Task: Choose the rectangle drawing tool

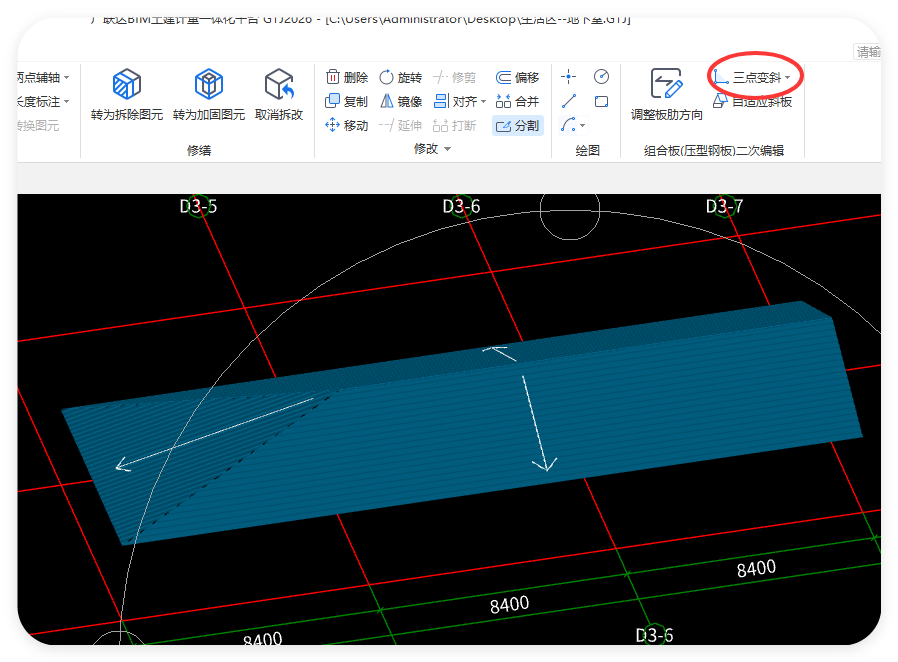Action: 601,101
